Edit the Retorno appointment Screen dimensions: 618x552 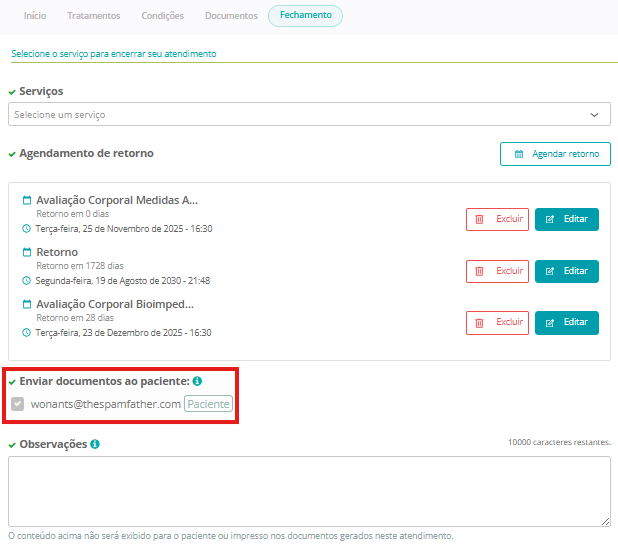point(567,271)
